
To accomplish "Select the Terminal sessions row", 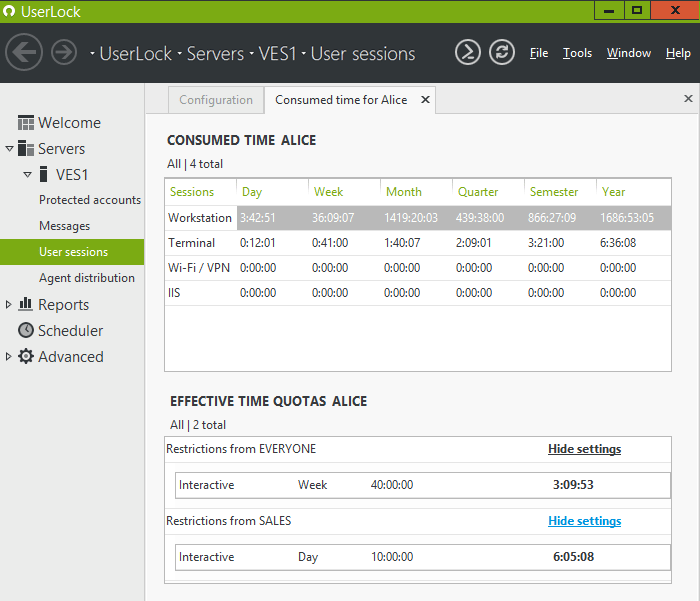I will point(418,243).
